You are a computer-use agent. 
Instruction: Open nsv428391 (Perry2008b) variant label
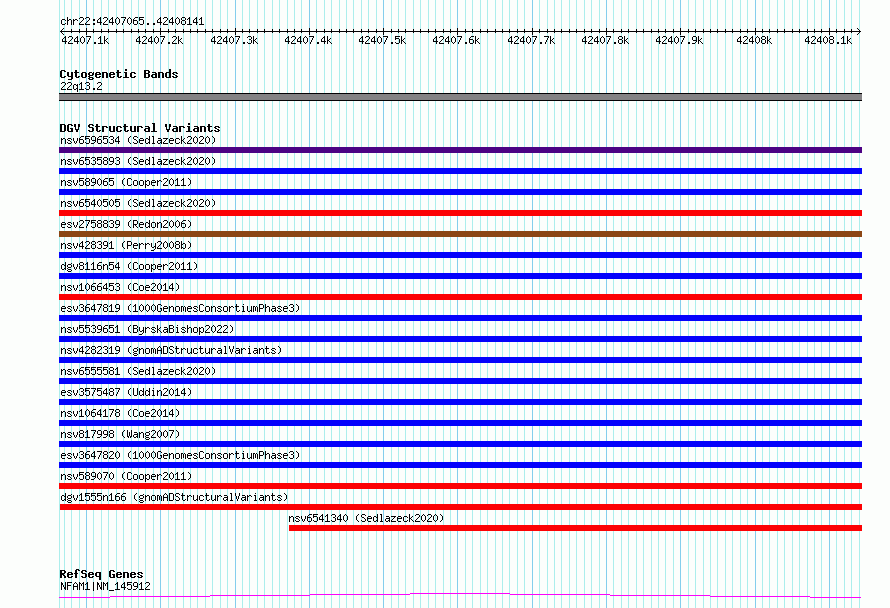tap(126, 245)
